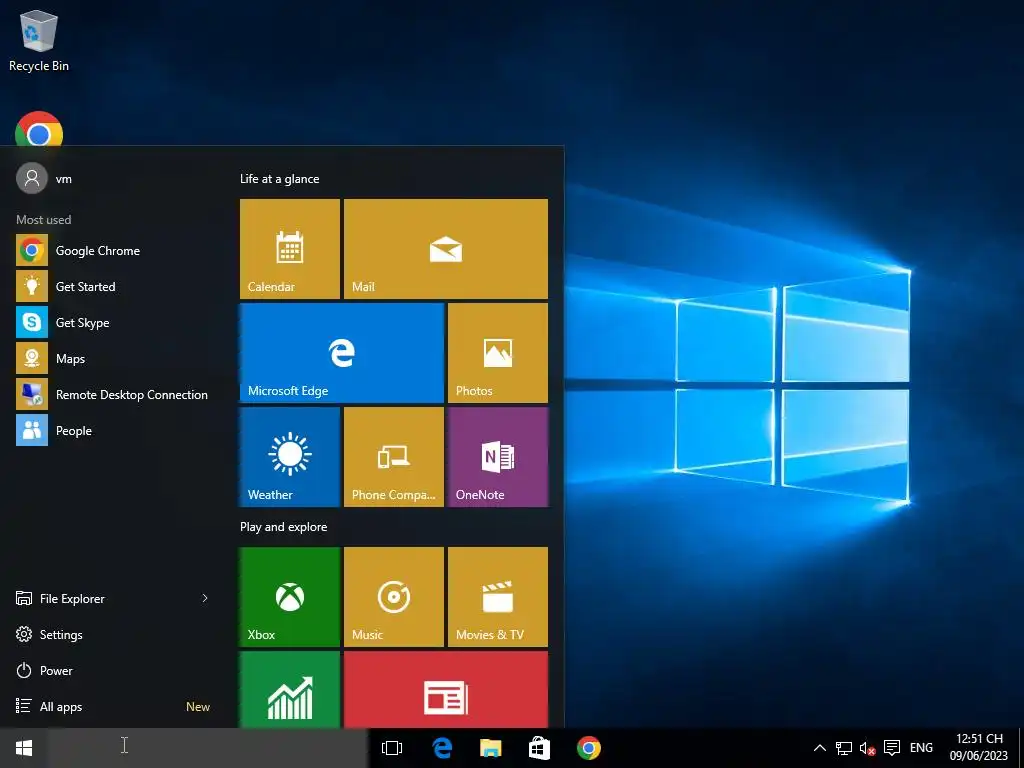Click the New label beside All apps
The width and height of the screenshot is (1024, 768).
click(198, 707)
